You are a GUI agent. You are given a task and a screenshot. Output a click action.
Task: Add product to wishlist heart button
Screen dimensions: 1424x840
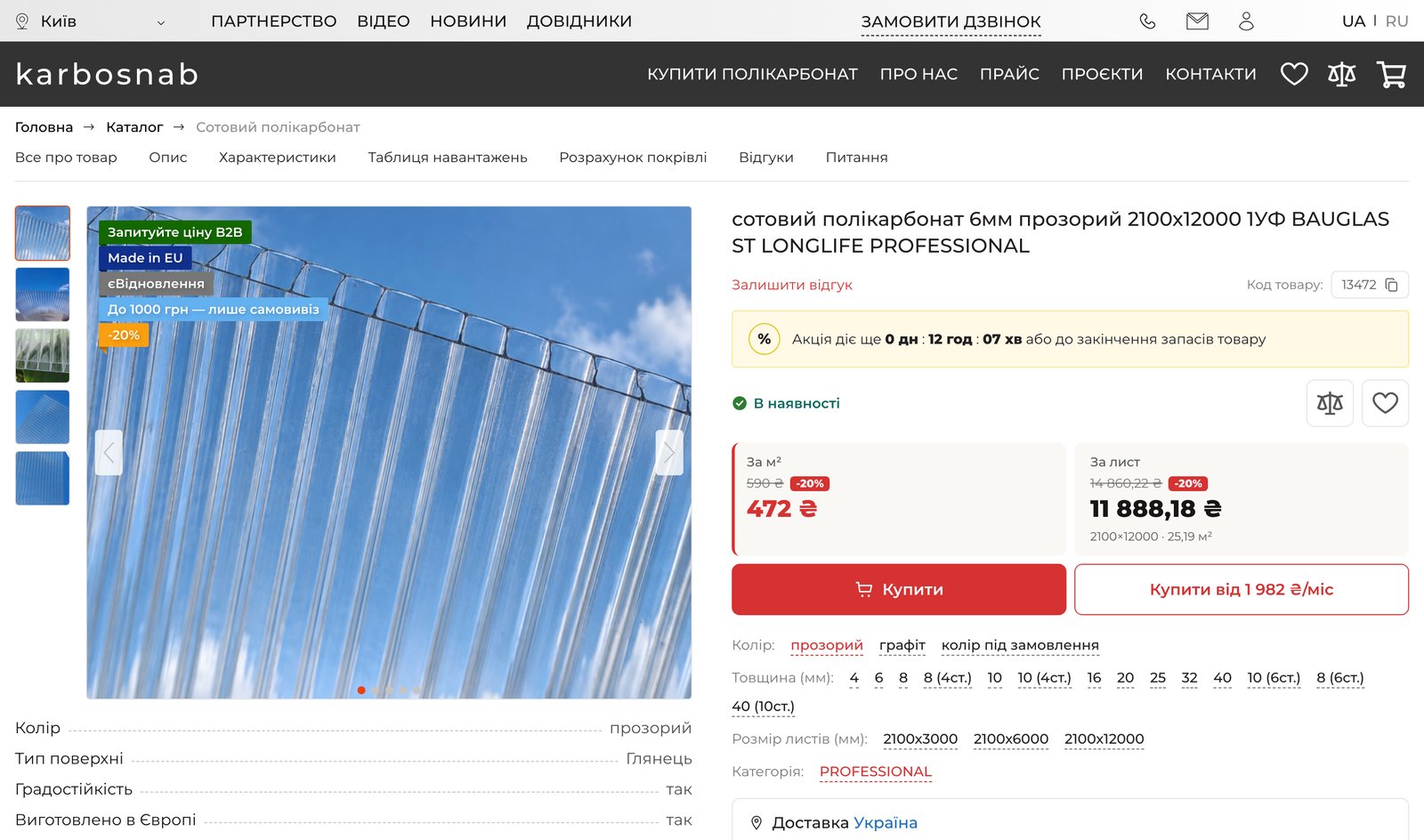click(x=1385, y=403)
